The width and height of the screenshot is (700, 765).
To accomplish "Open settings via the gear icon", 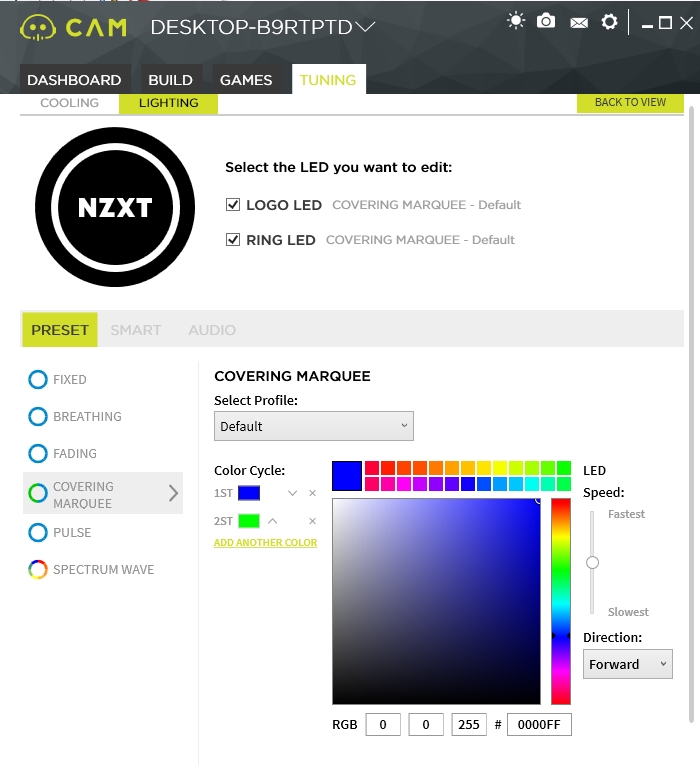I will [609, 21].
